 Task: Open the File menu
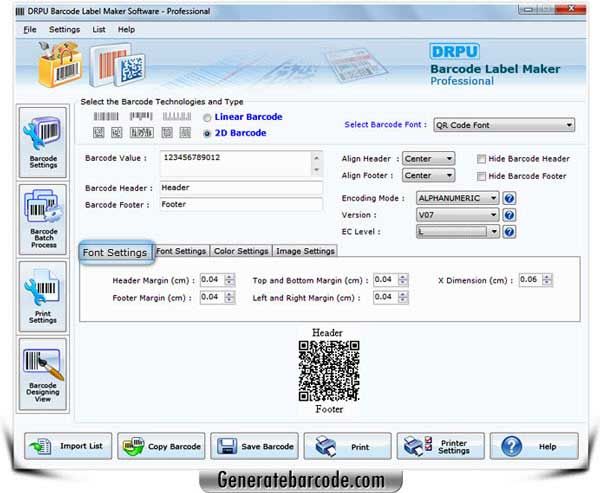click(30, 29)
